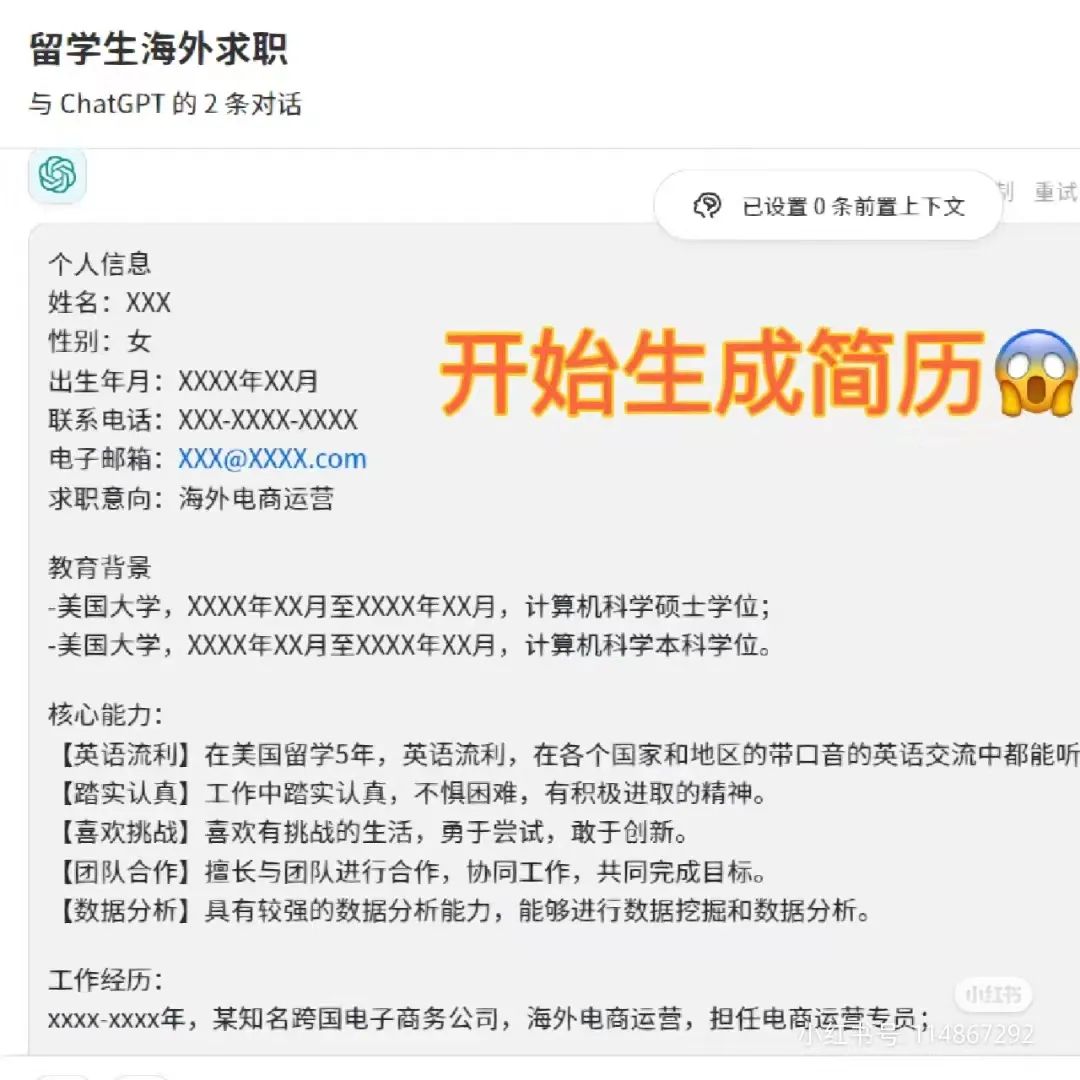Click the 【英语流利】 skill line
1080x1080 pixels.
pyautogui.click(x=567, y=755)
